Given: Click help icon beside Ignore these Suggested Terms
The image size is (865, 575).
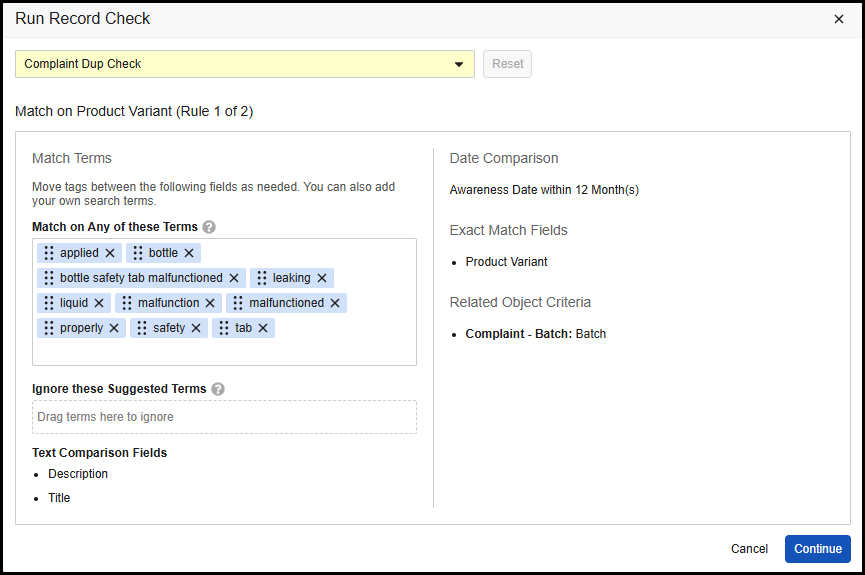Looking at the screenshot, I should coord(218,389).
